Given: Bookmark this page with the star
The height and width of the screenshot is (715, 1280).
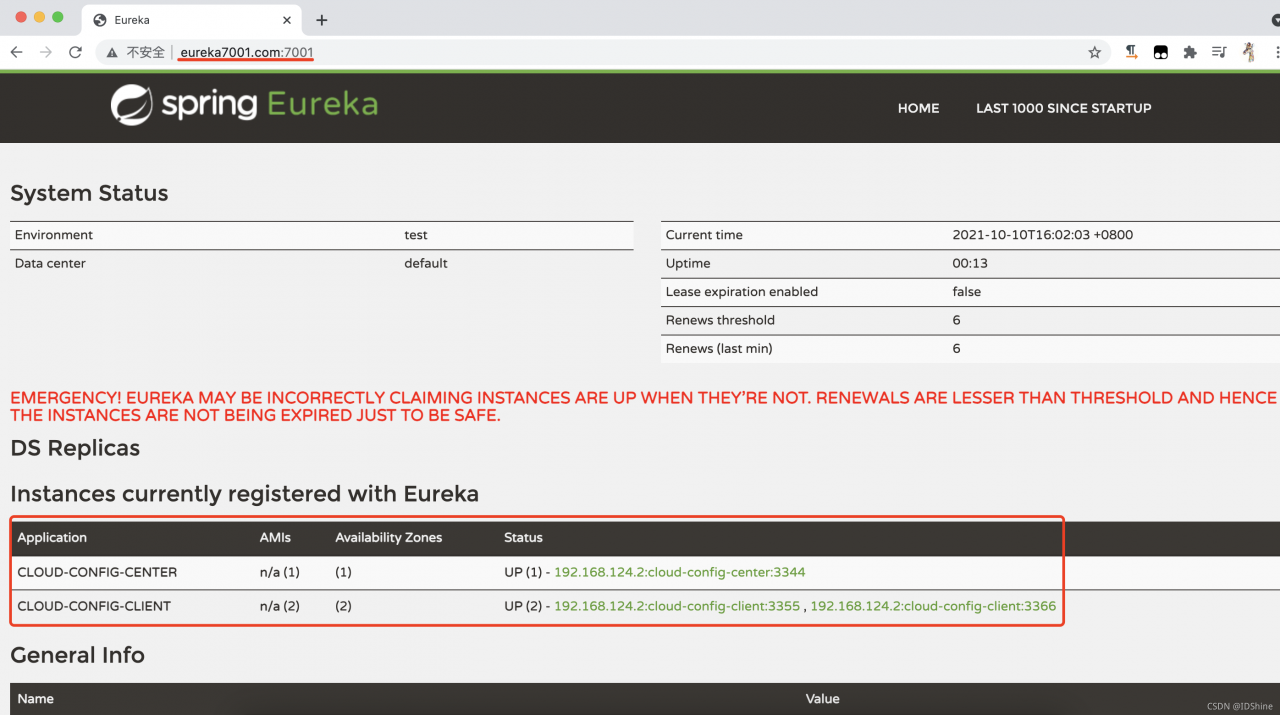Looking at the screenshot, I should point(1094,52).
